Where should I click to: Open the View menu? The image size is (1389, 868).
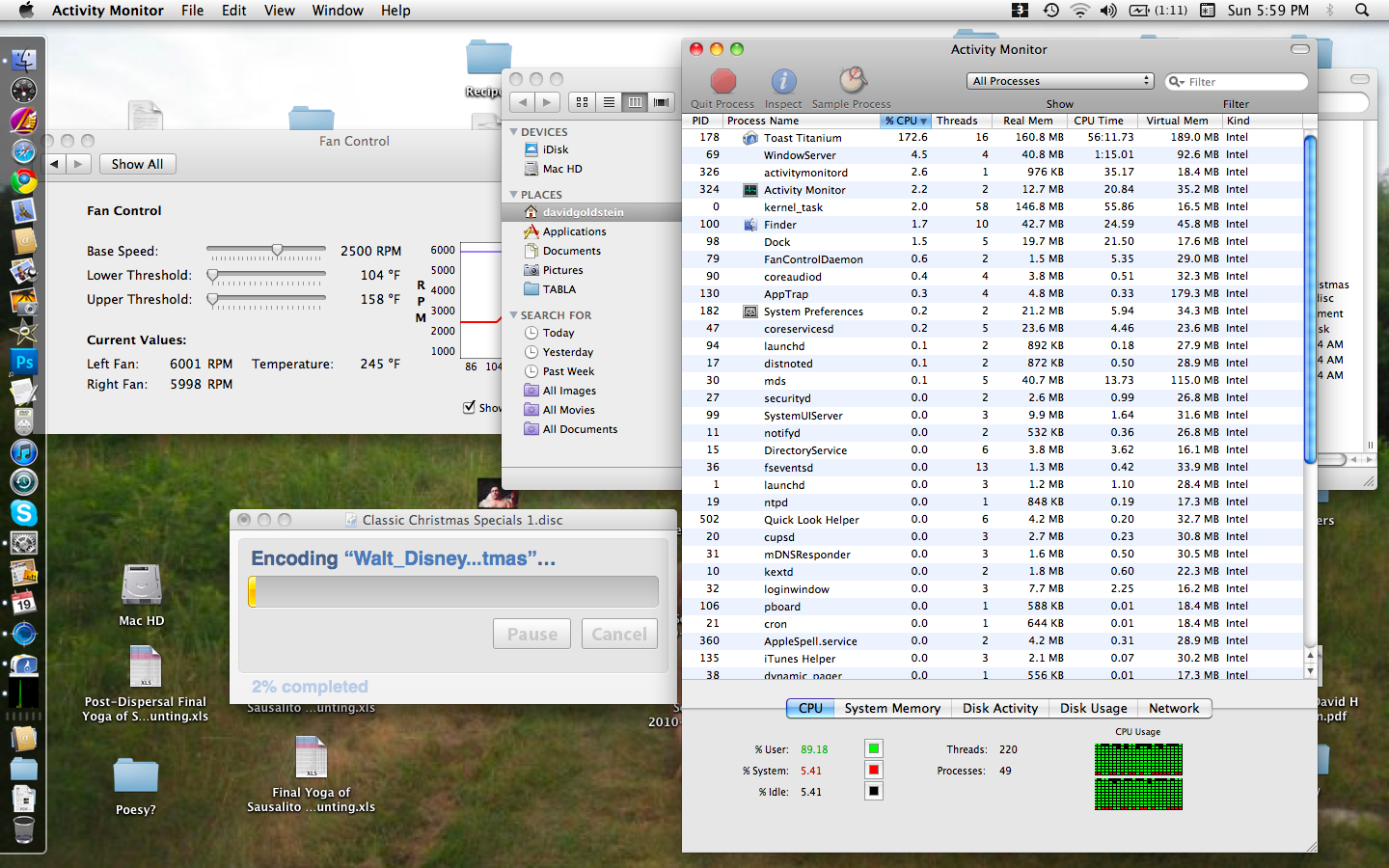coord(279,10)
